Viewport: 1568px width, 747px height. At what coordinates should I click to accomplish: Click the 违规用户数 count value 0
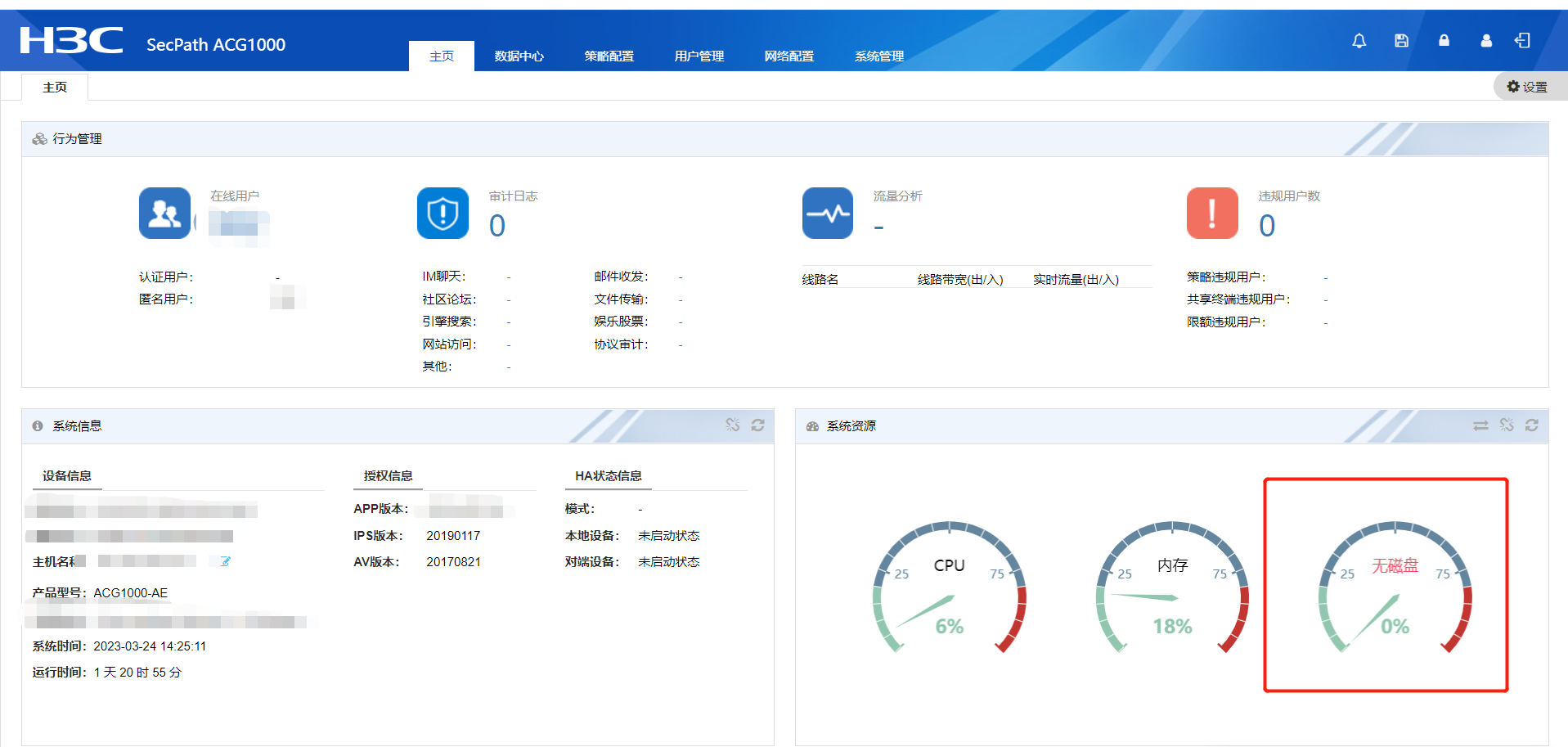pos(1267,226)
